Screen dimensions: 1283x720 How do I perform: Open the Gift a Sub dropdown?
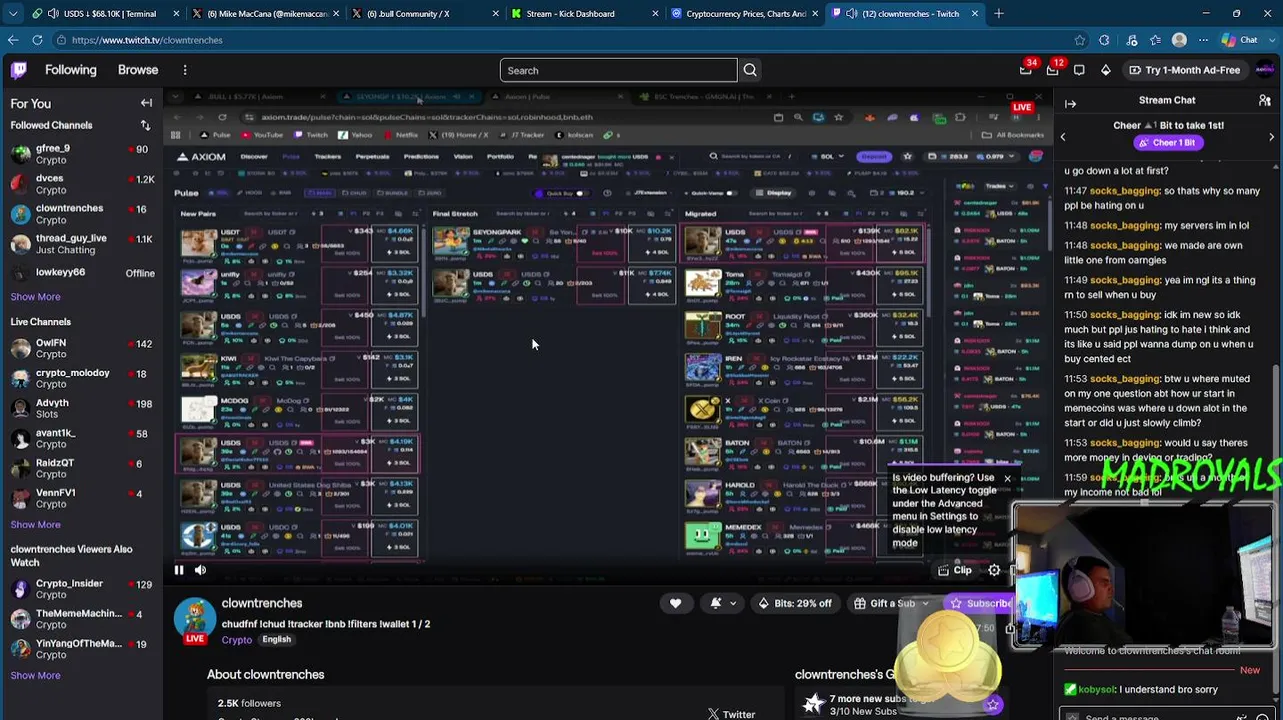point(891,603)
